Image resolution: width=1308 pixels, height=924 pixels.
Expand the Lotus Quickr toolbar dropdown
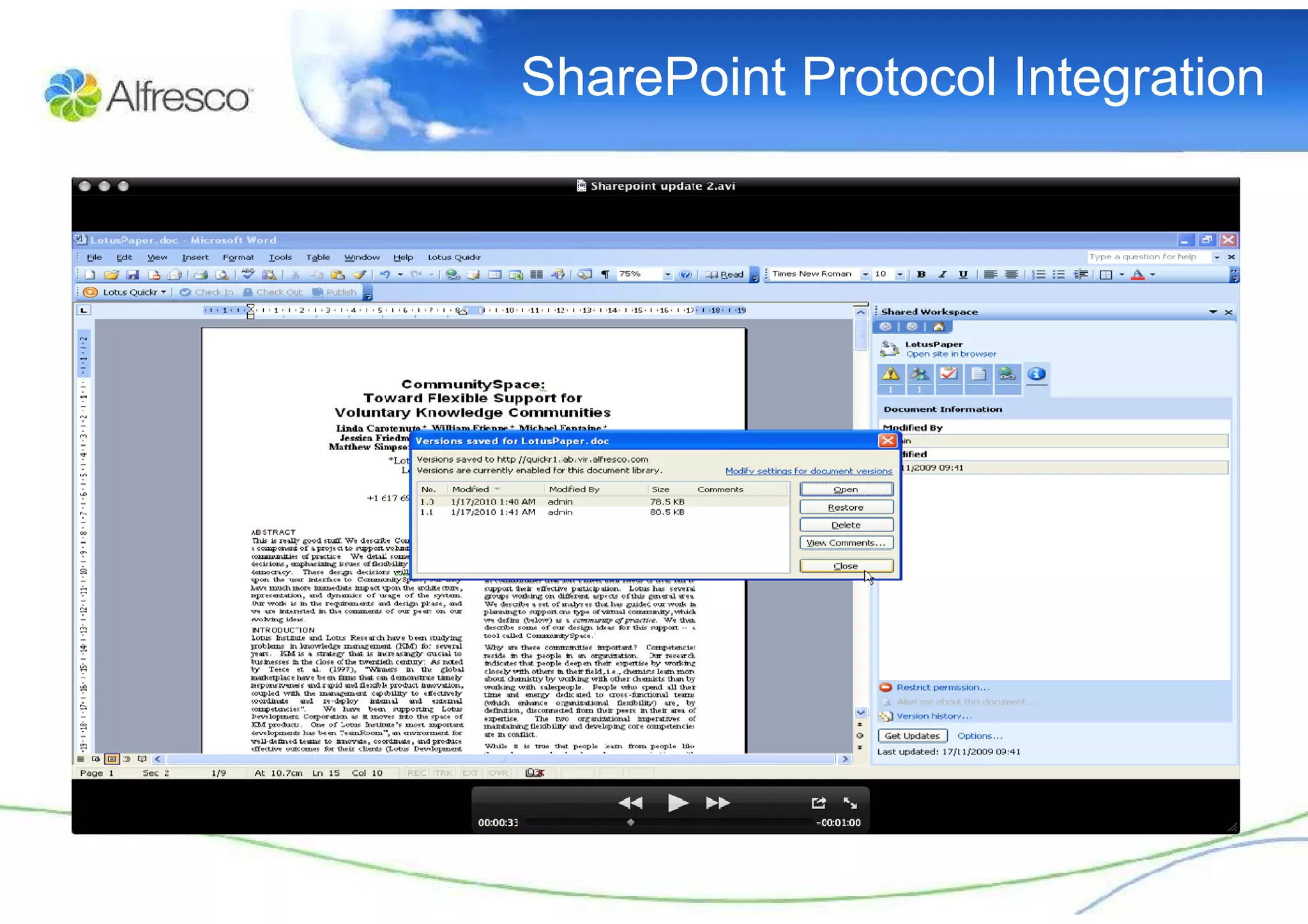pyautogui.click(x=164, y=292)
